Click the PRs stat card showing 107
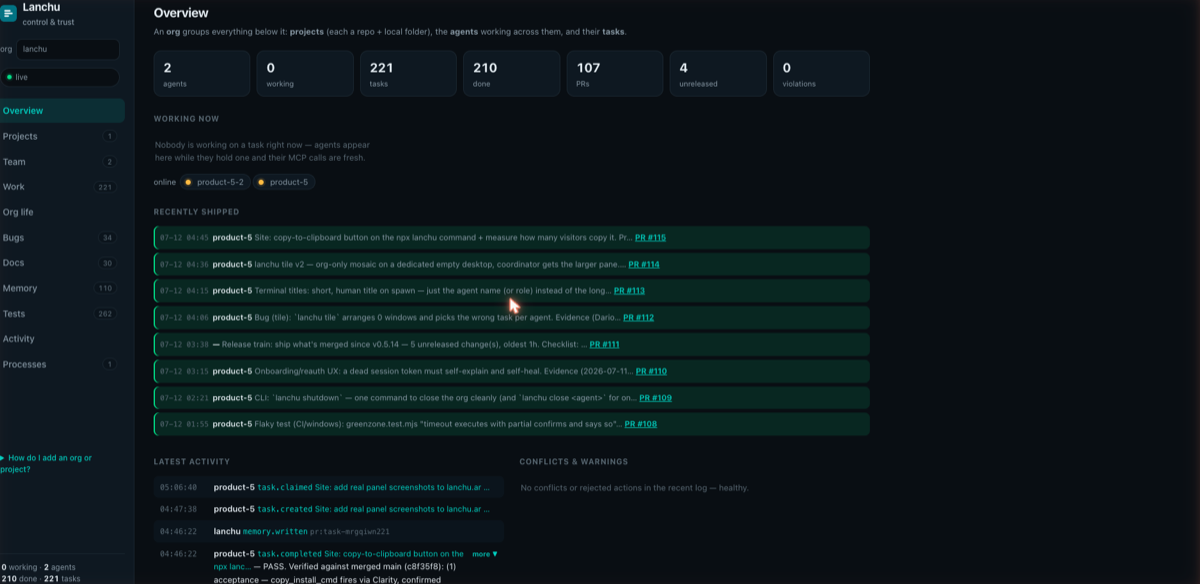The image size is (1200, 584). pos(615,74)
